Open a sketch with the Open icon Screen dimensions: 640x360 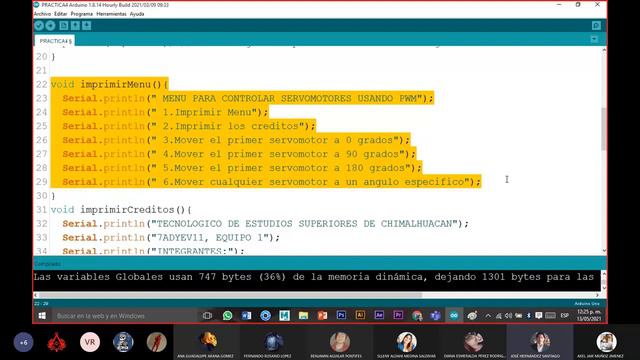coord(75,26)
